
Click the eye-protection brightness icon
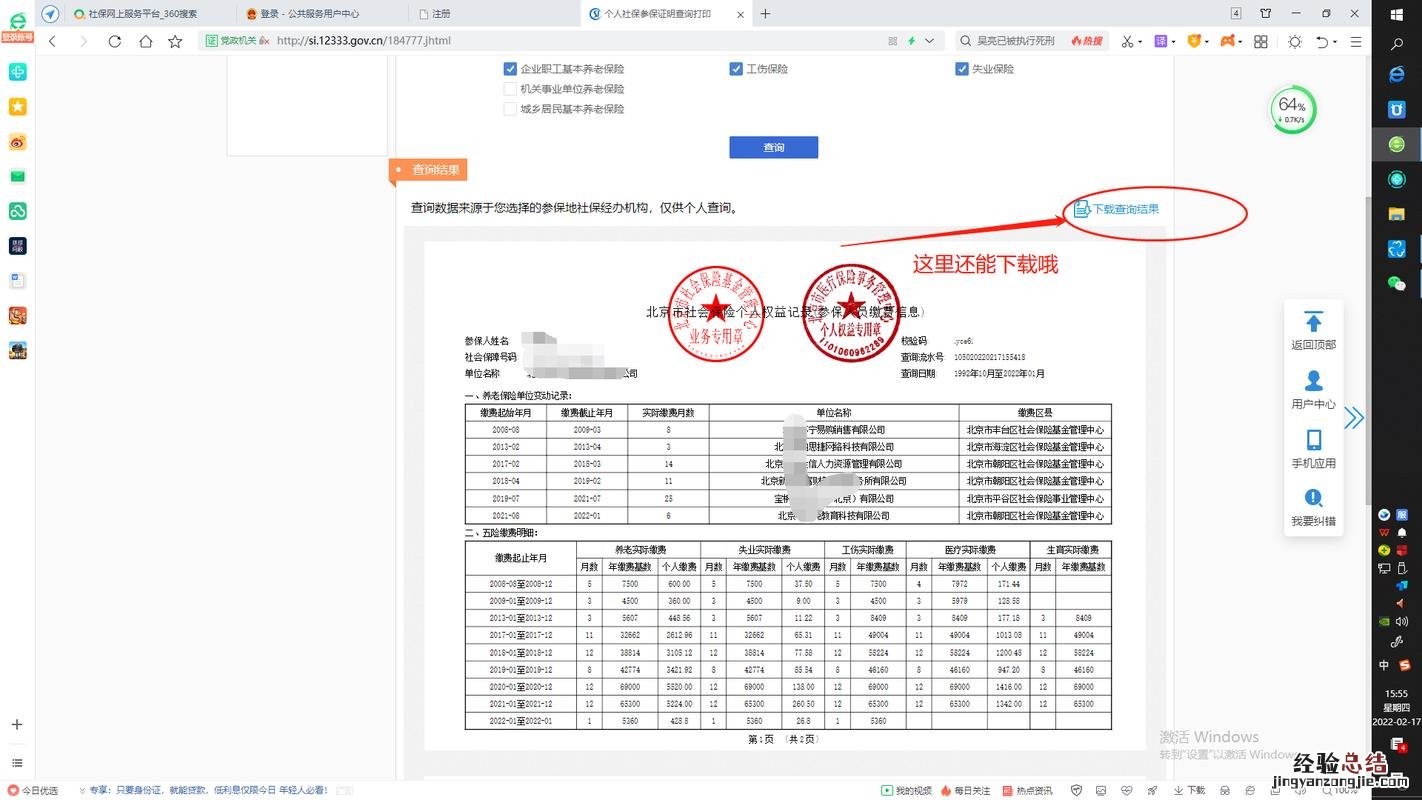[x=1293, y=41]
